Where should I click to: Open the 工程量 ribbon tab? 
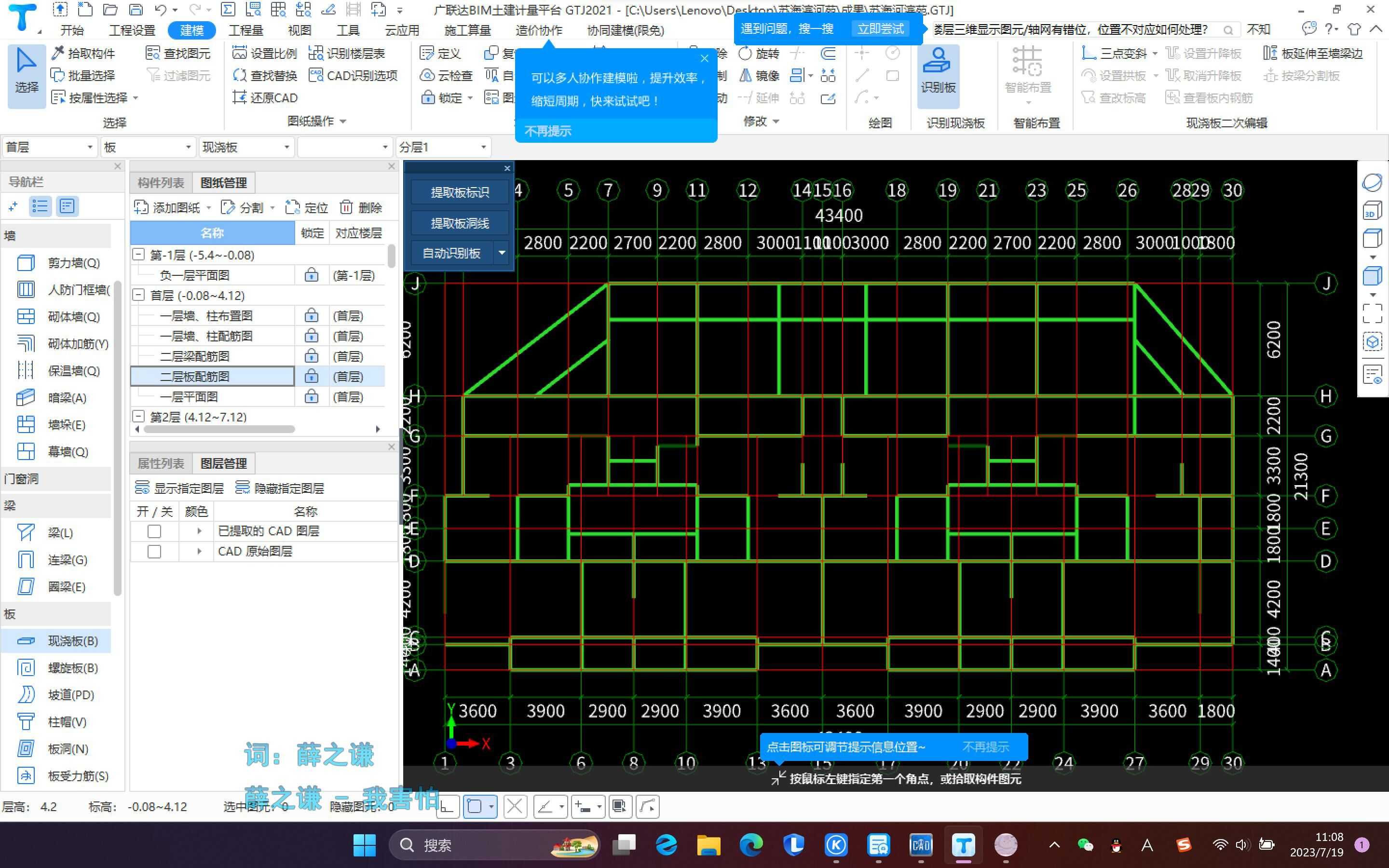245,30
